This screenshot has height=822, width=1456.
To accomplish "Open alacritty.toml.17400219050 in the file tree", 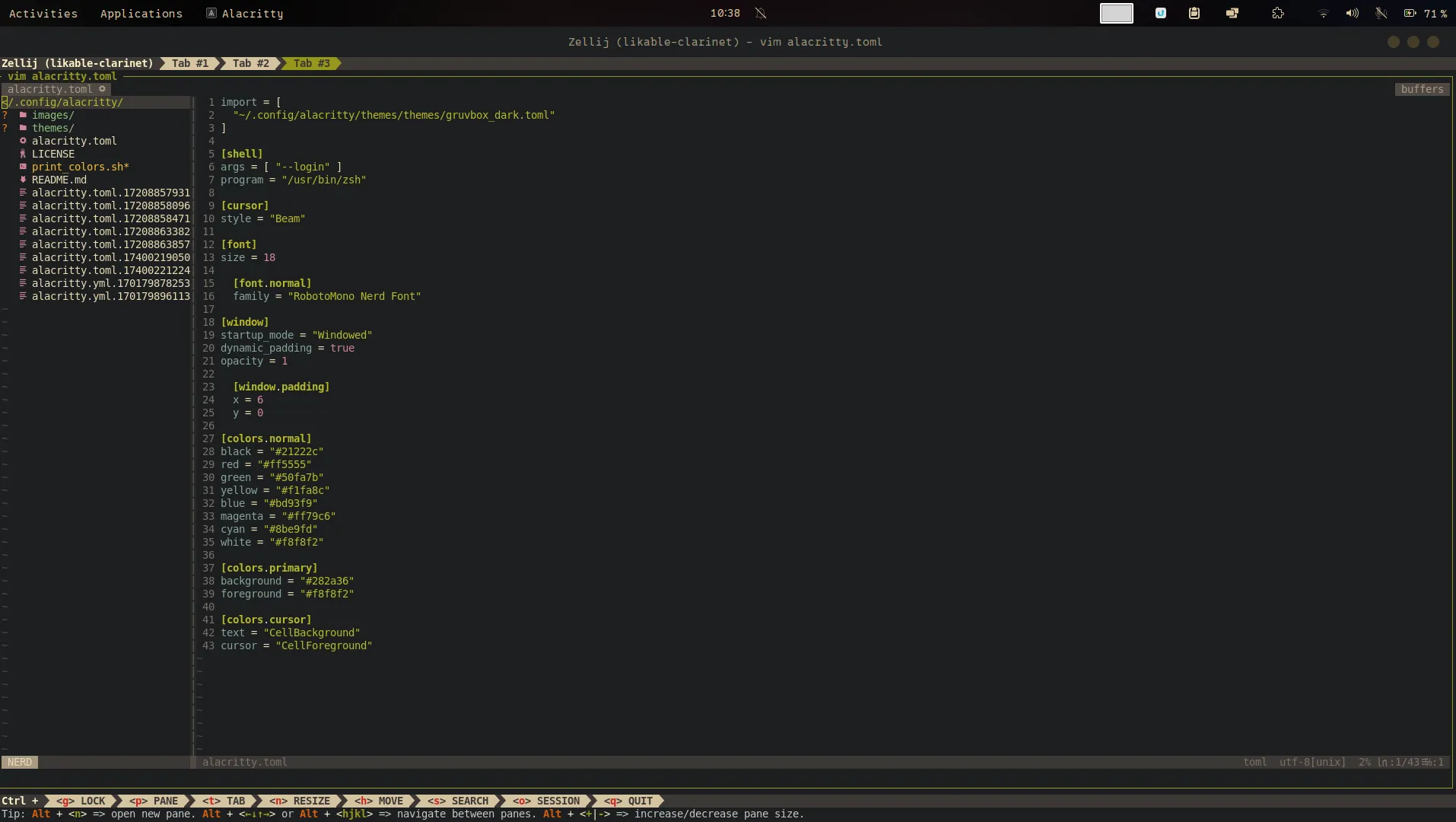I will click(111, 257).
